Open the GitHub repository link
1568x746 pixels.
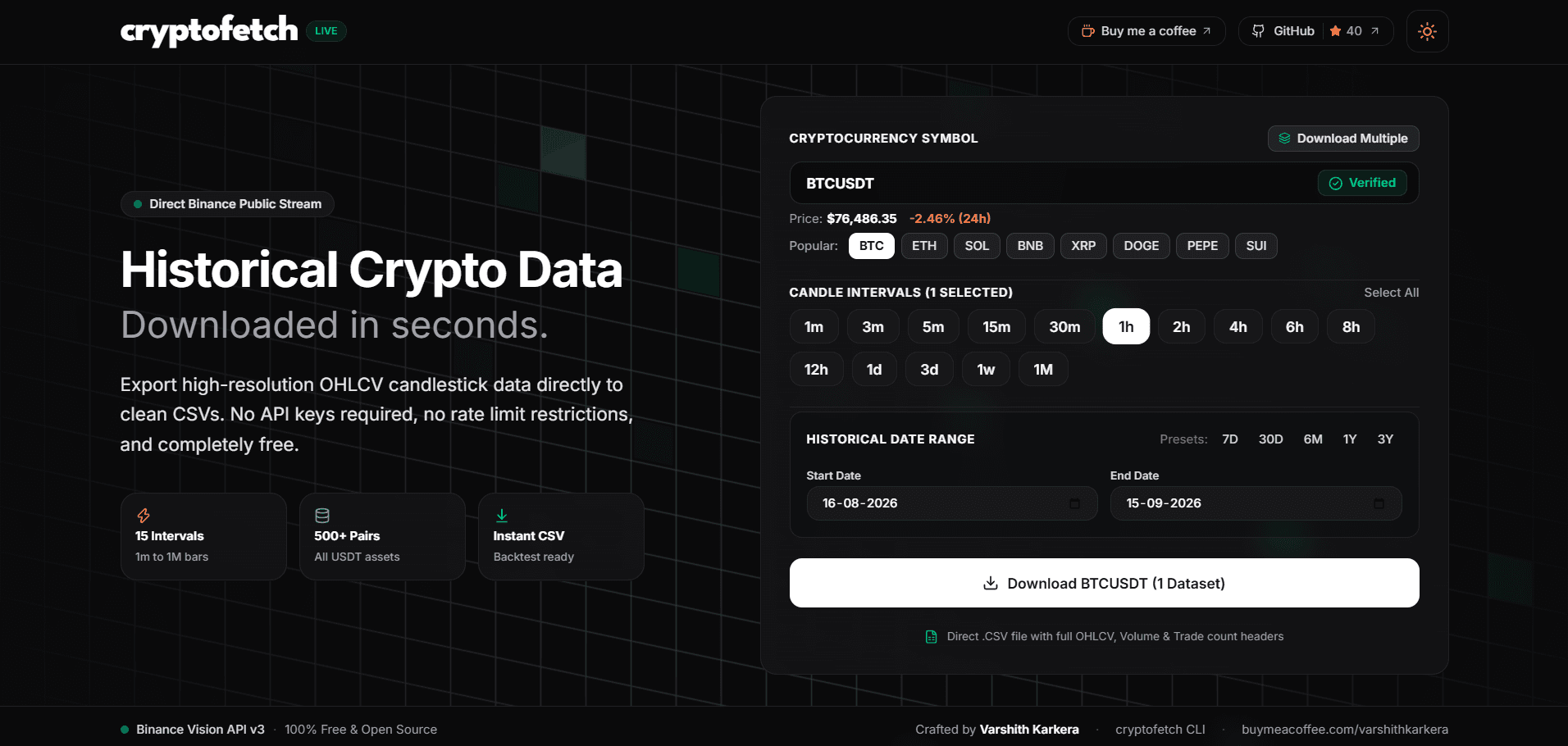(1315, 31)
